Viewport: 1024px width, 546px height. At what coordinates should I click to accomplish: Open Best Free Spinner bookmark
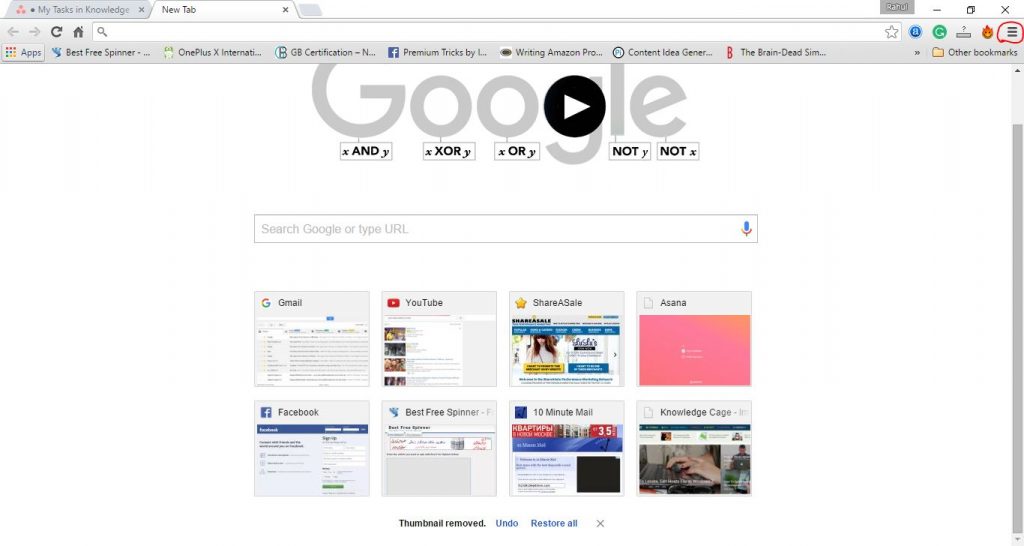coord(101,52)
